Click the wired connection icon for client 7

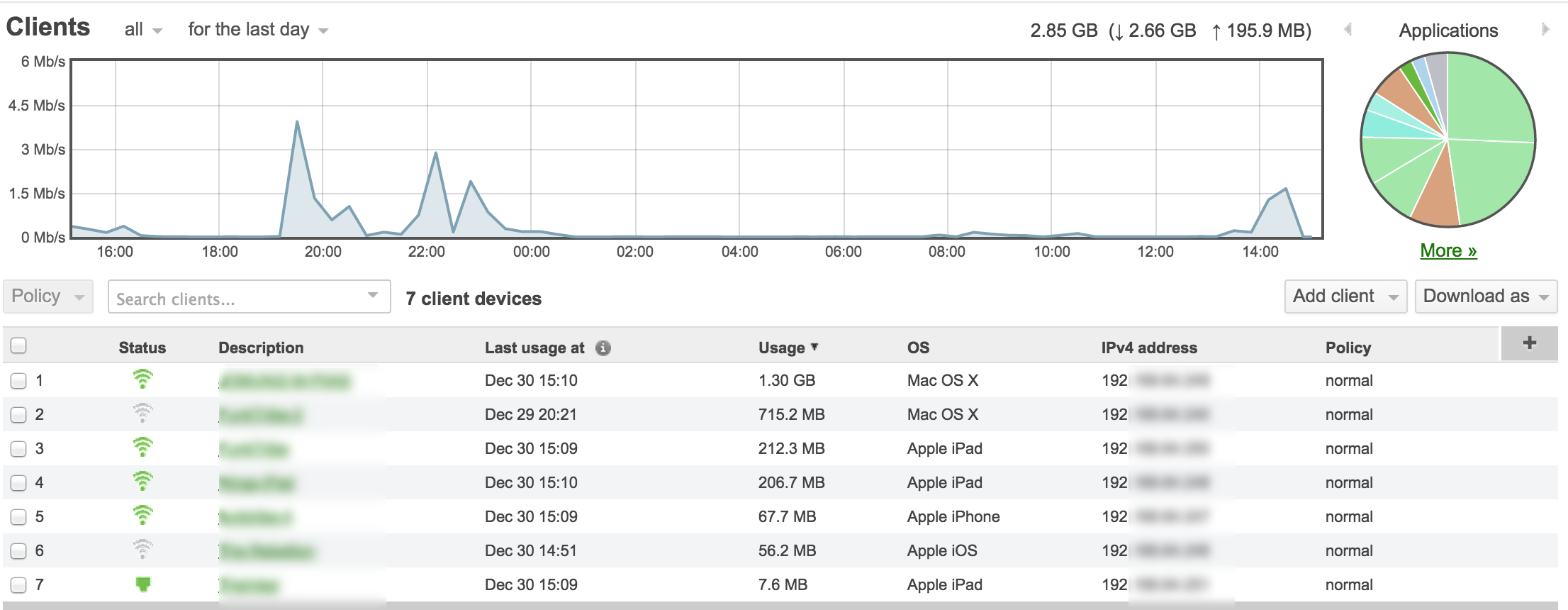click(142, 584)
